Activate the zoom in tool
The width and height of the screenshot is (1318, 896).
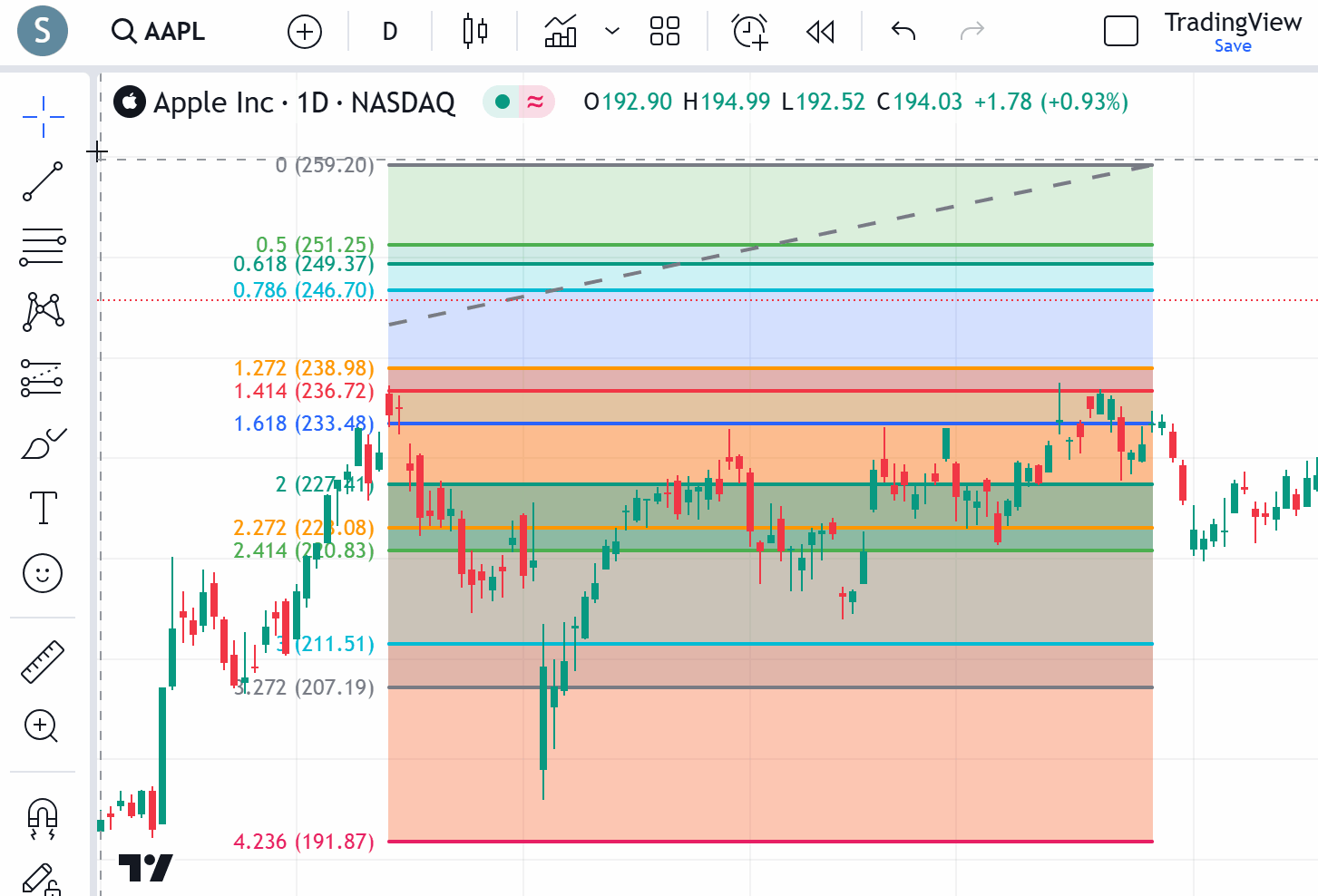tap(43, 726)
